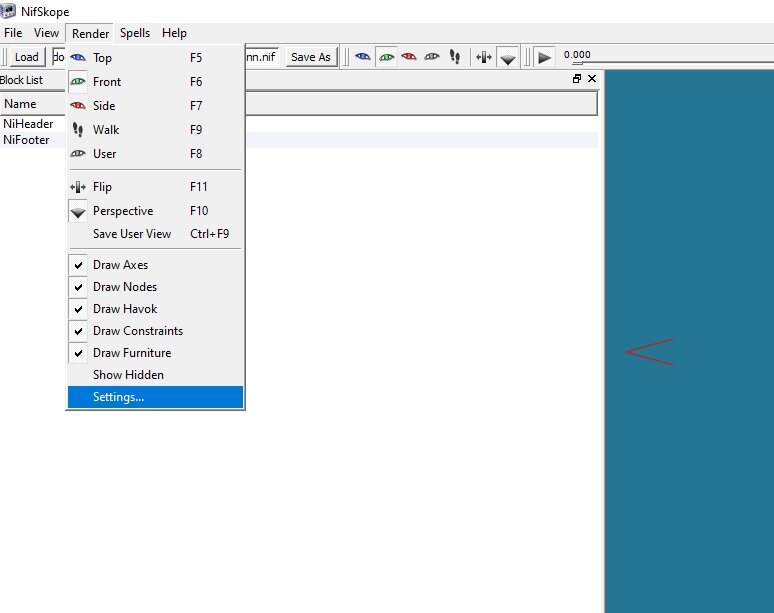774x613 pixels.
Task: Float the Block List panel
Action: (577, 78)
